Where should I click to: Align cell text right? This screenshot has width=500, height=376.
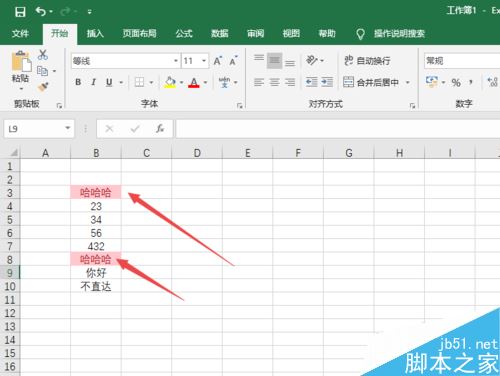click(290, 82)
